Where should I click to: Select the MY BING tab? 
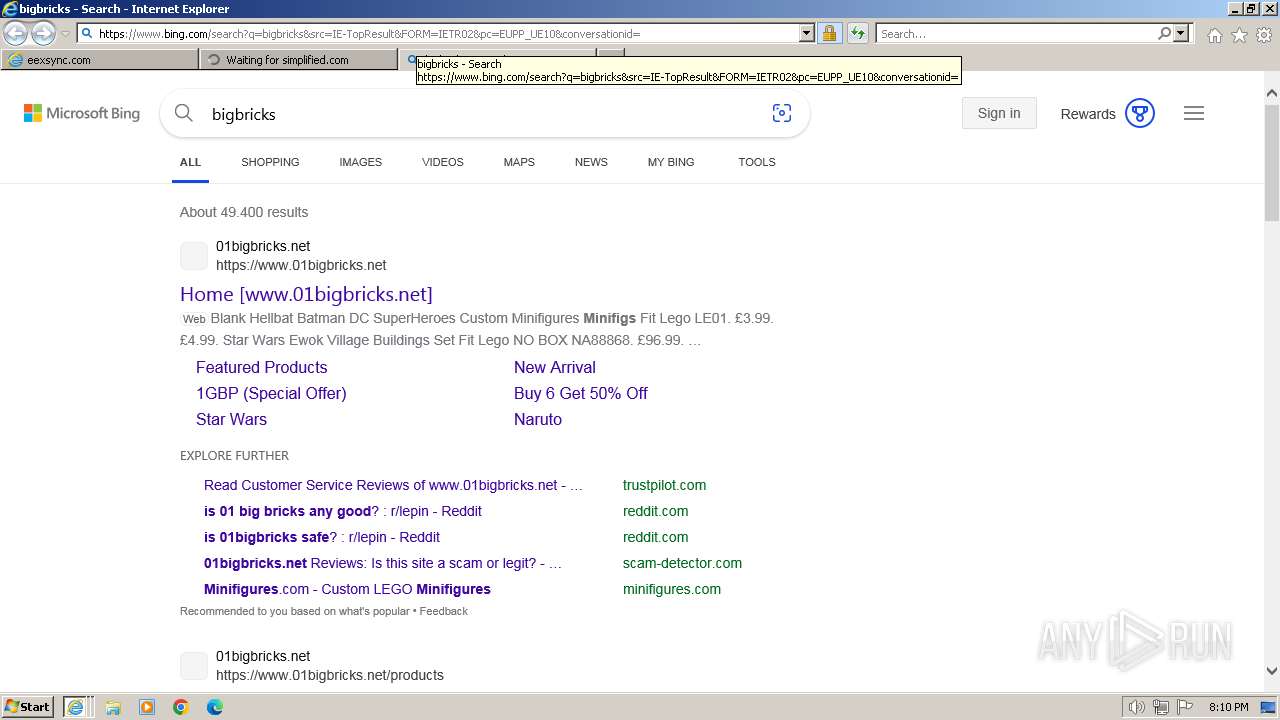671,162
